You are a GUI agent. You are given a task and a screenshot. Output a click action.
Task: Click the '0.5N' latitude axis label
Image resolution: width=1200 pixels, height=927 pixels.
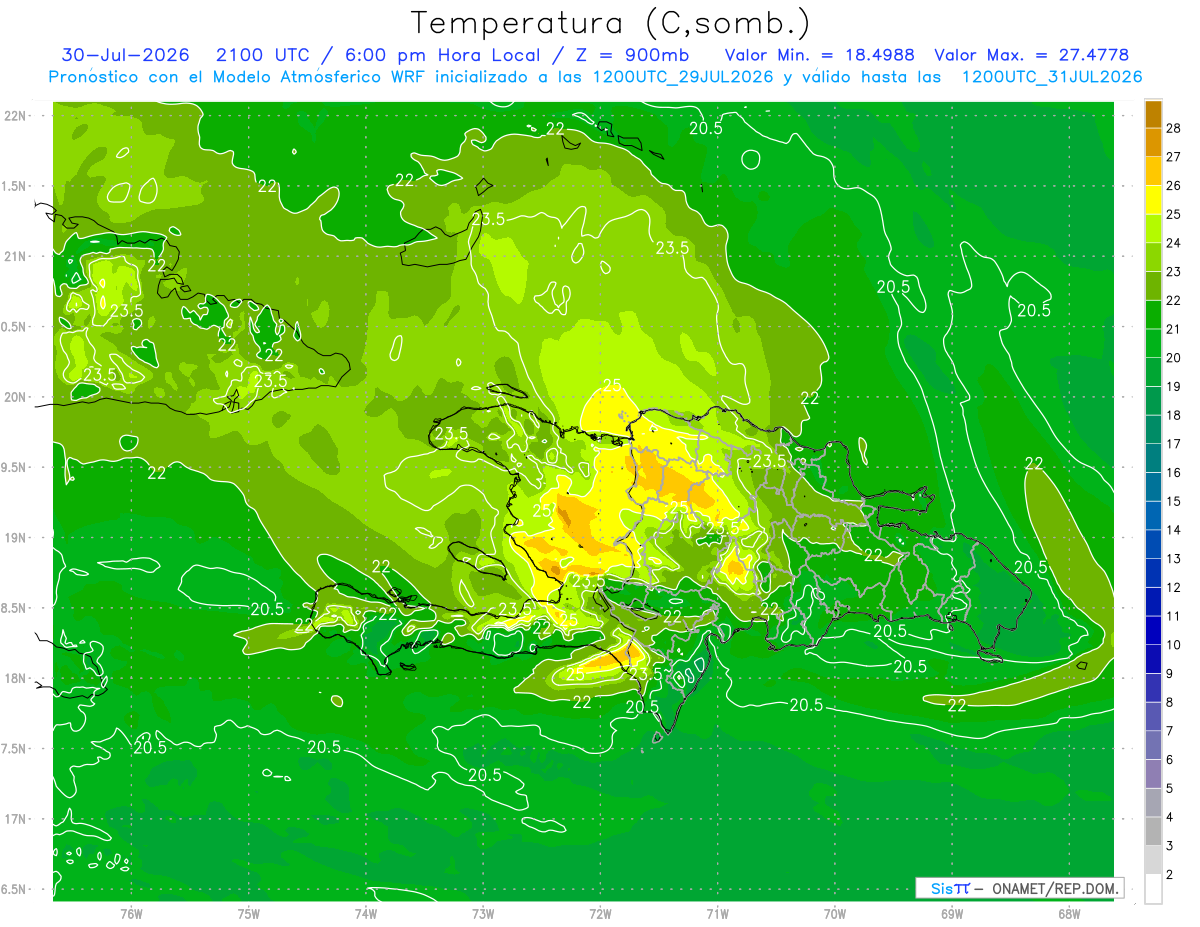pos(15,327)
